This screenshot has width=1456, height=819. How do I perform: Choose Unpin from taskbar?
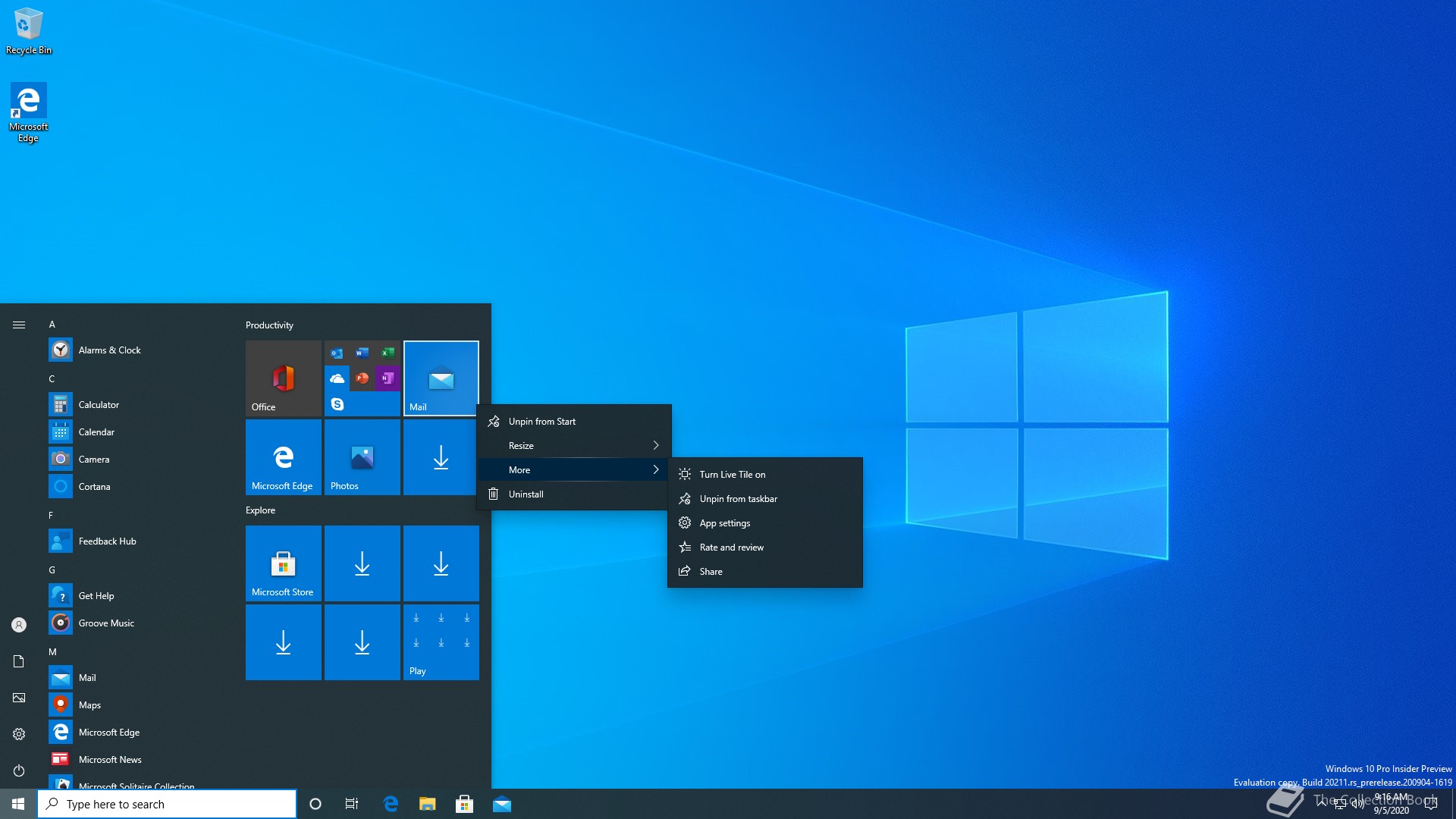click(x=765, y=499)
